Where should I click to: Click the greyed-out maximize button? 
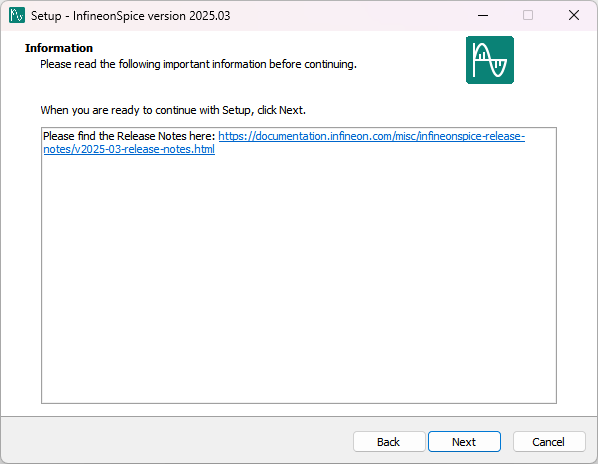[x=528, y=15]
